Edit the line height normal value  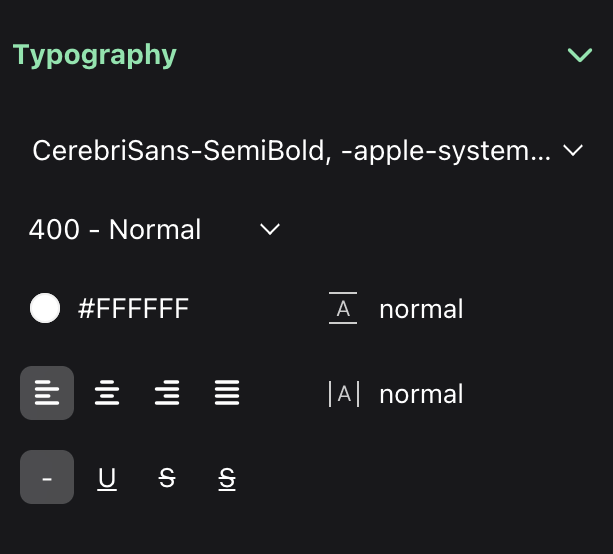tap(421, 309)
